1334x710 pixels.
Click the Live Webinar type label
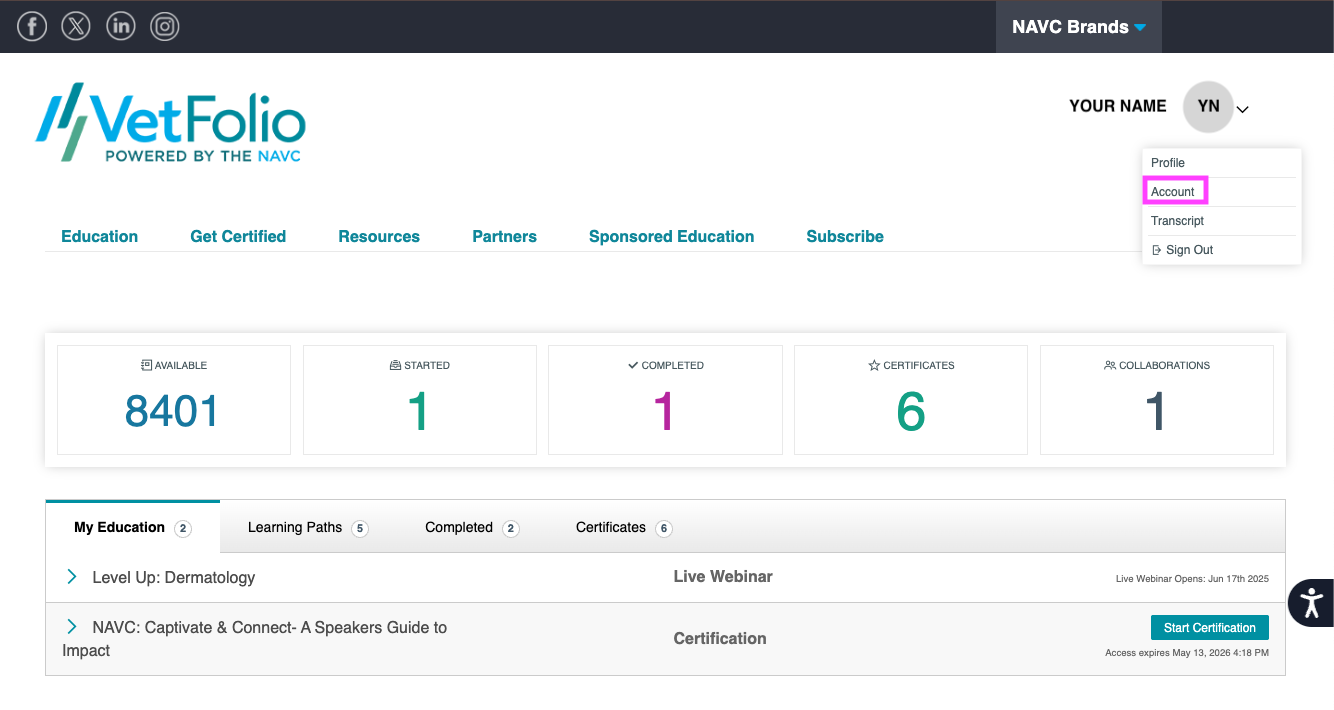click(723, 577)
